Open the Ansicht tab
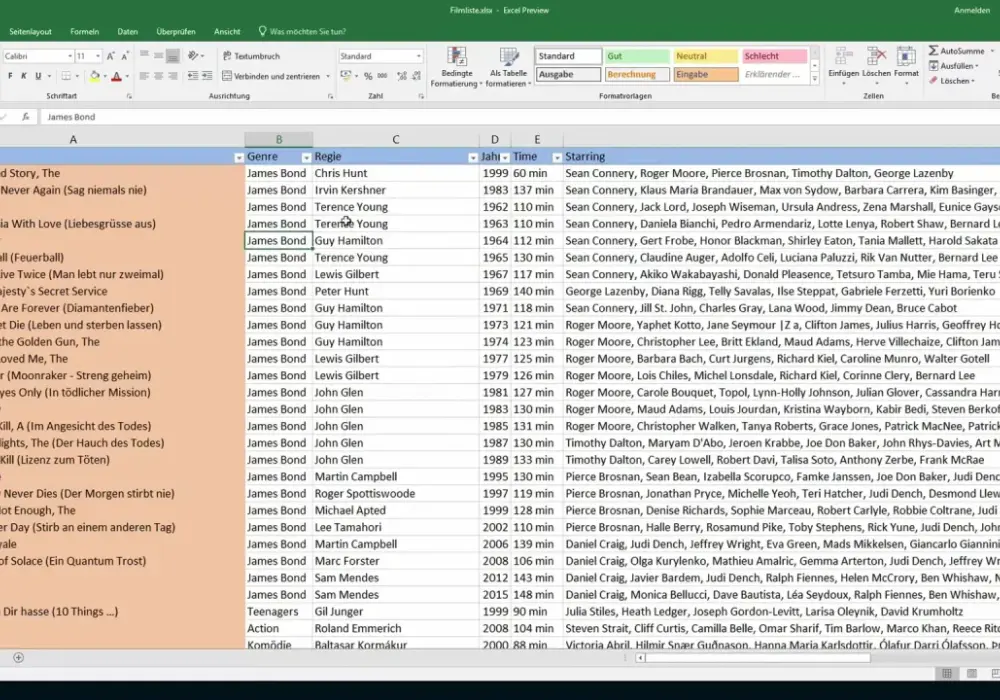 227,31
